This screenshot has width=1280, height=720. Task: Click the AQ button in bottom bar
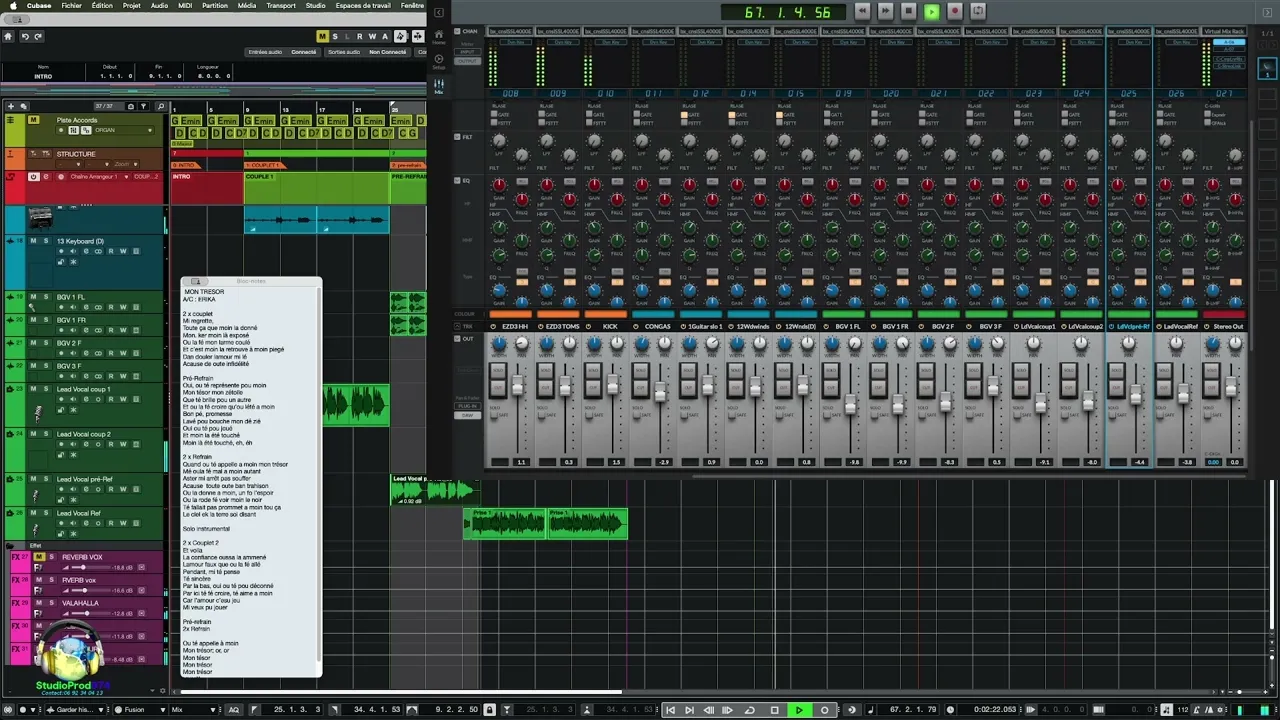tap(234, 710)
